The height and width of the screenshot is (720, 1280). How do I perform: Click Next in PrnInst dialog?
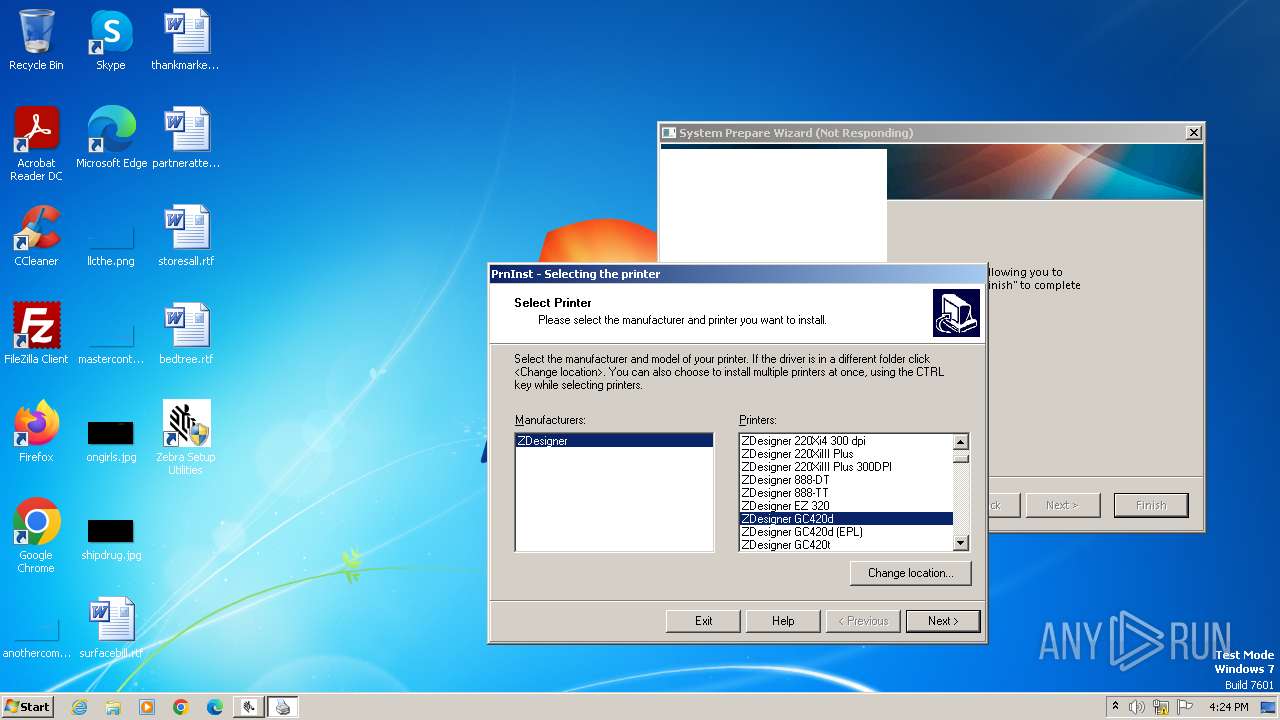(x=943, y=620)
